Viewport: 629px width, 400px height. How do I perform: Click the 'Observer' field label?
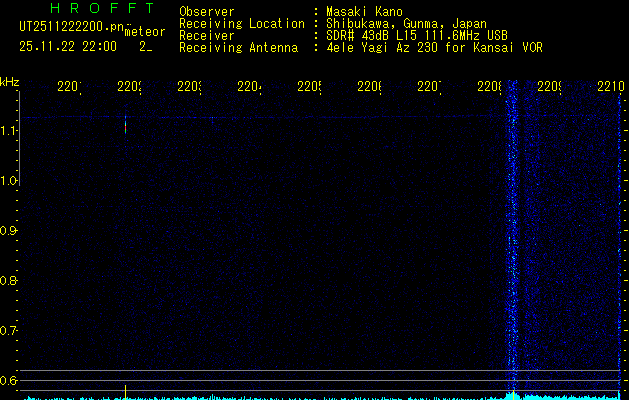point(207,12)
